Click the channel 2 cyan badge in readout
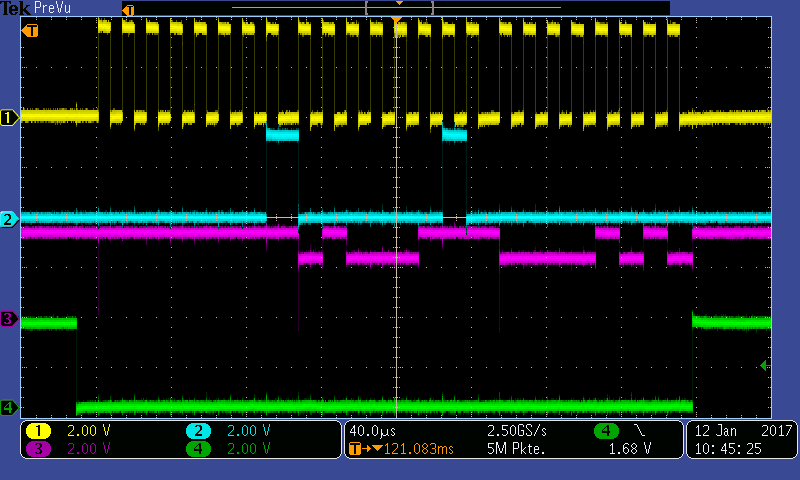This screenshot has height=480, width=800. tap(198, 431)
